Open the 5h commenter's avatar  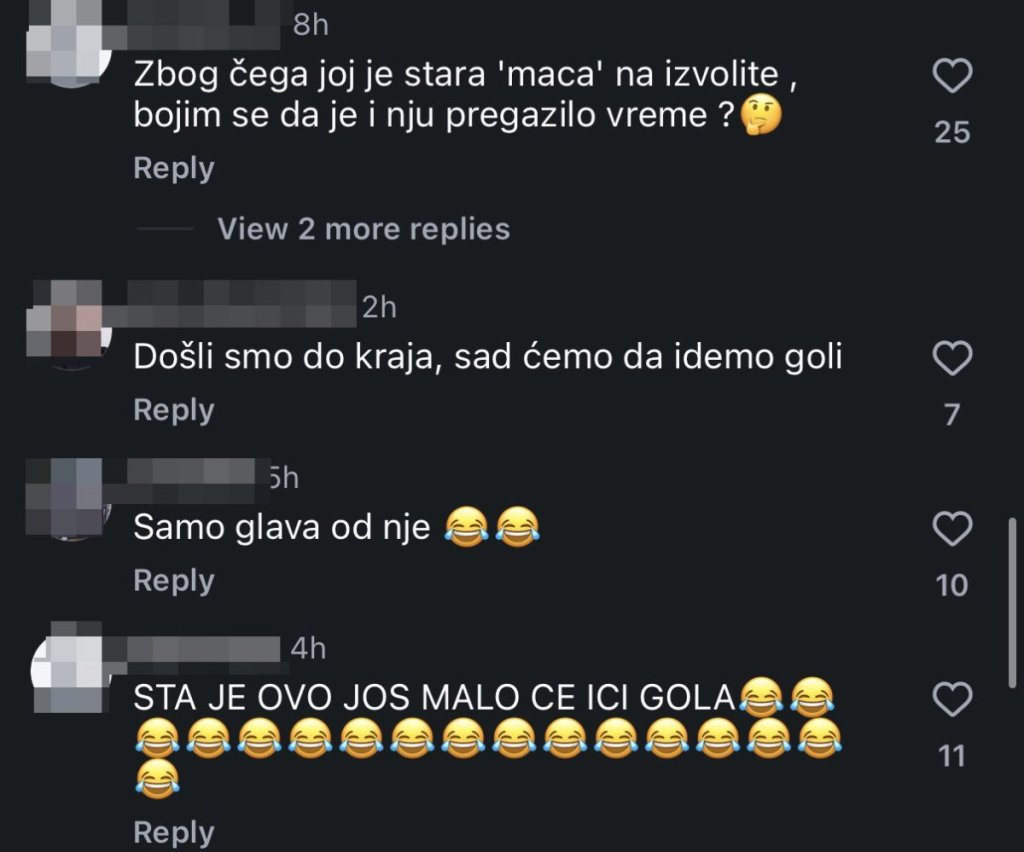pyautogui.click(x=71, y=499)
